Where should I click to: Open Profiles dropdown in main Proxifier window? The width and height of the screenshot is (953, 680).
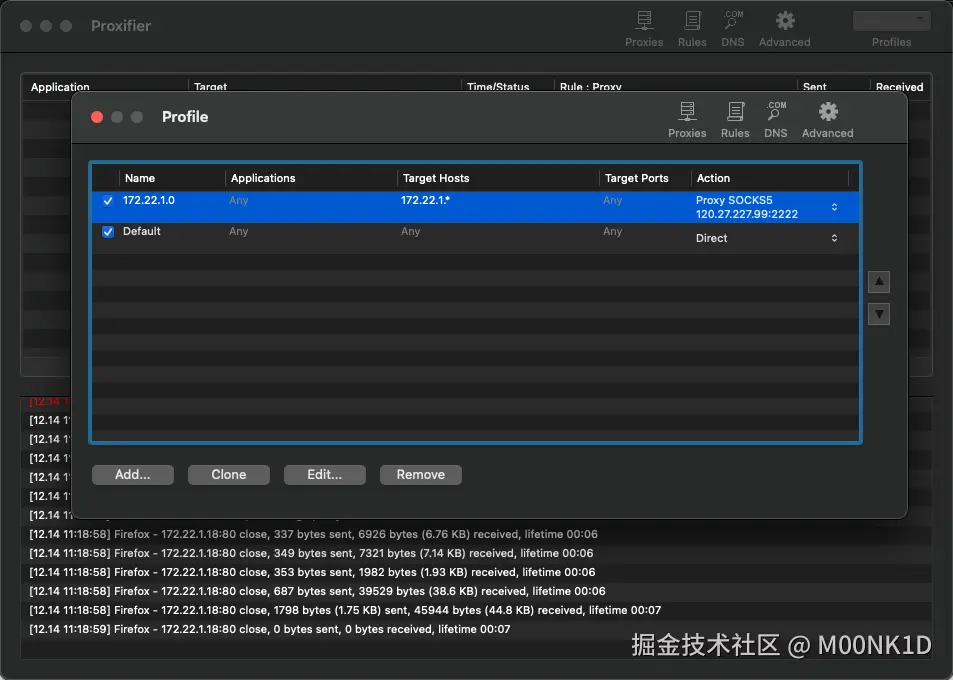pyautogui.click(x=892, y=21)
